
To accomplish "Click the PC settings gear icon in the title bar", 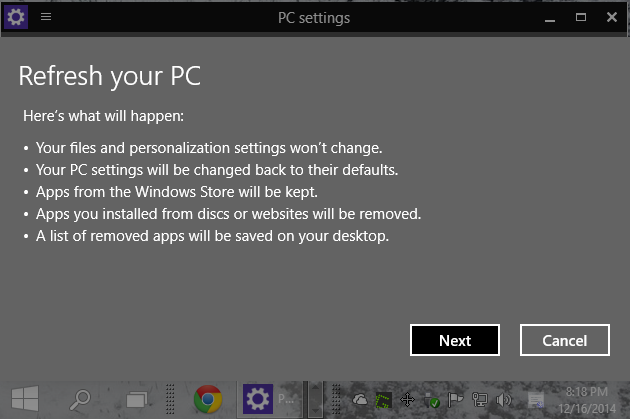I will [x=16, y=17].
